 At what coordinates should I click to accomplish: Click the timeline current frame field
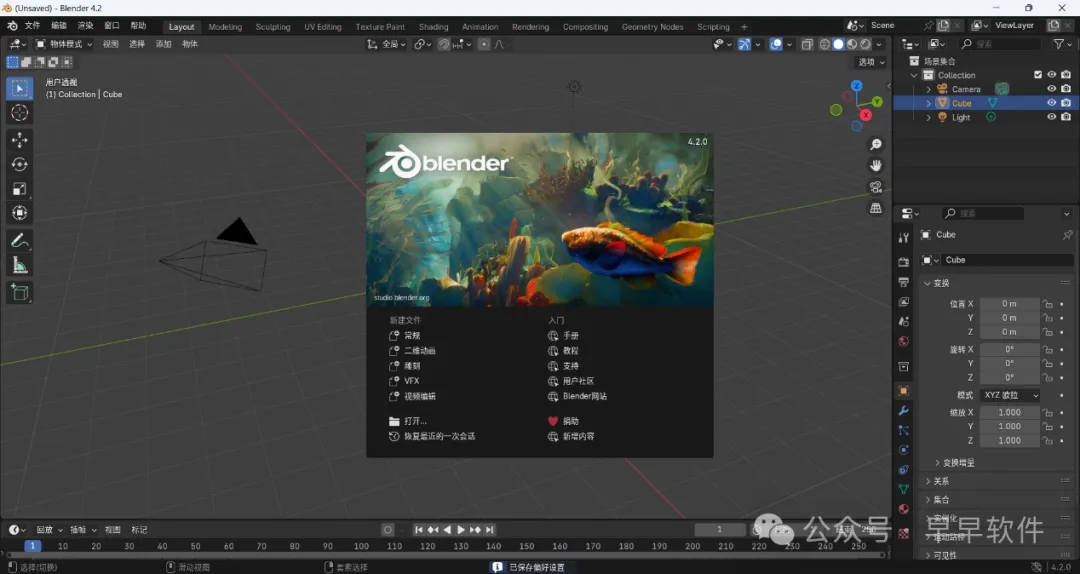pos(720,529)
